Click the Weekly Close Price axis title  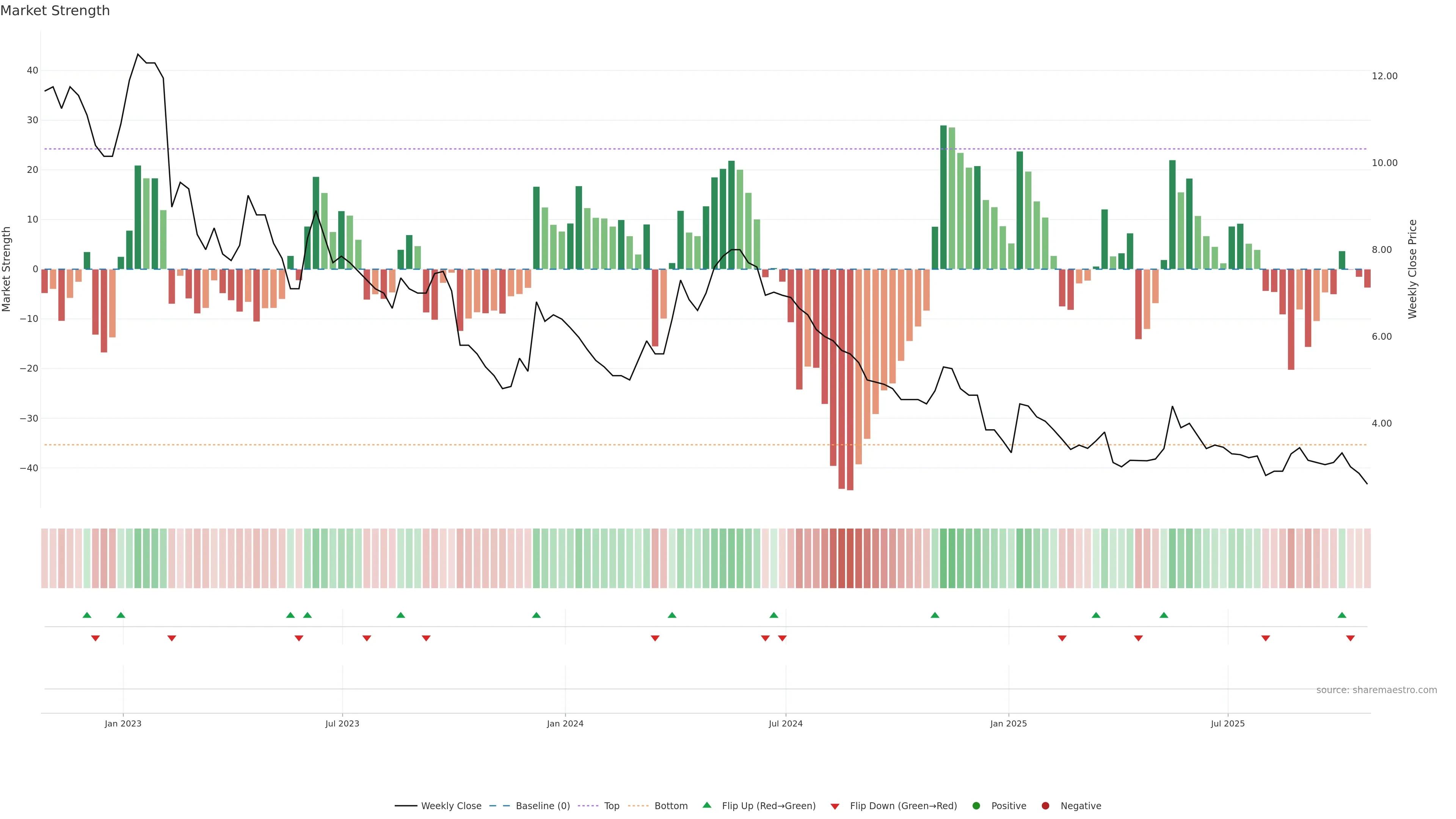point(1412,269)
